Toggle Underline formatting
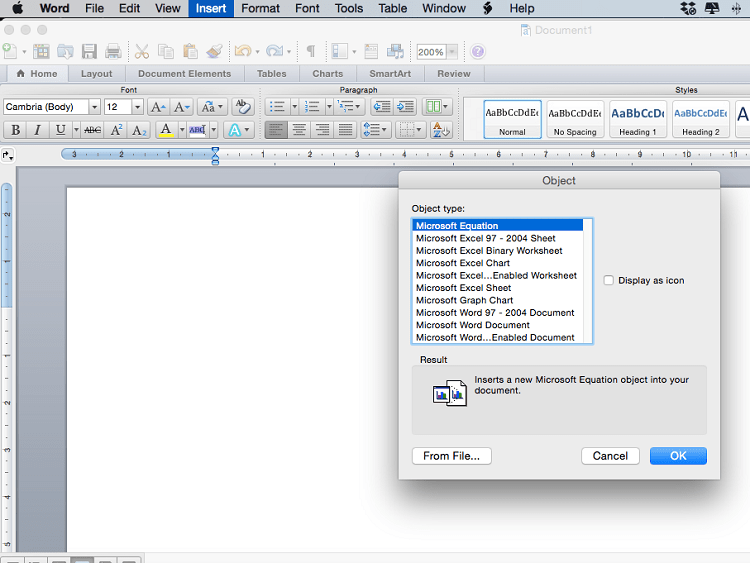The image size is (750, 563). 60,130
